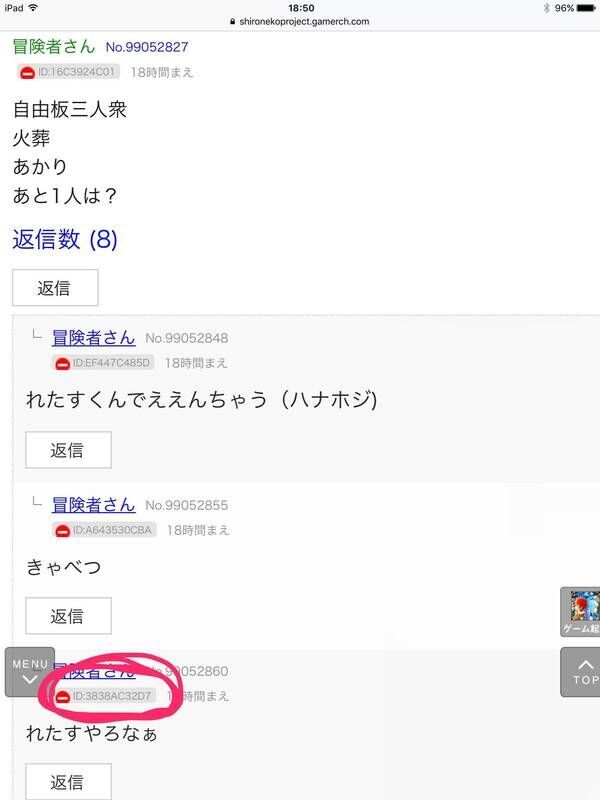The width and height of the screenshot is (600, 800).
Task: Expand the MENU chevron button
Action: pyautogui.click(x=30, y=672)
